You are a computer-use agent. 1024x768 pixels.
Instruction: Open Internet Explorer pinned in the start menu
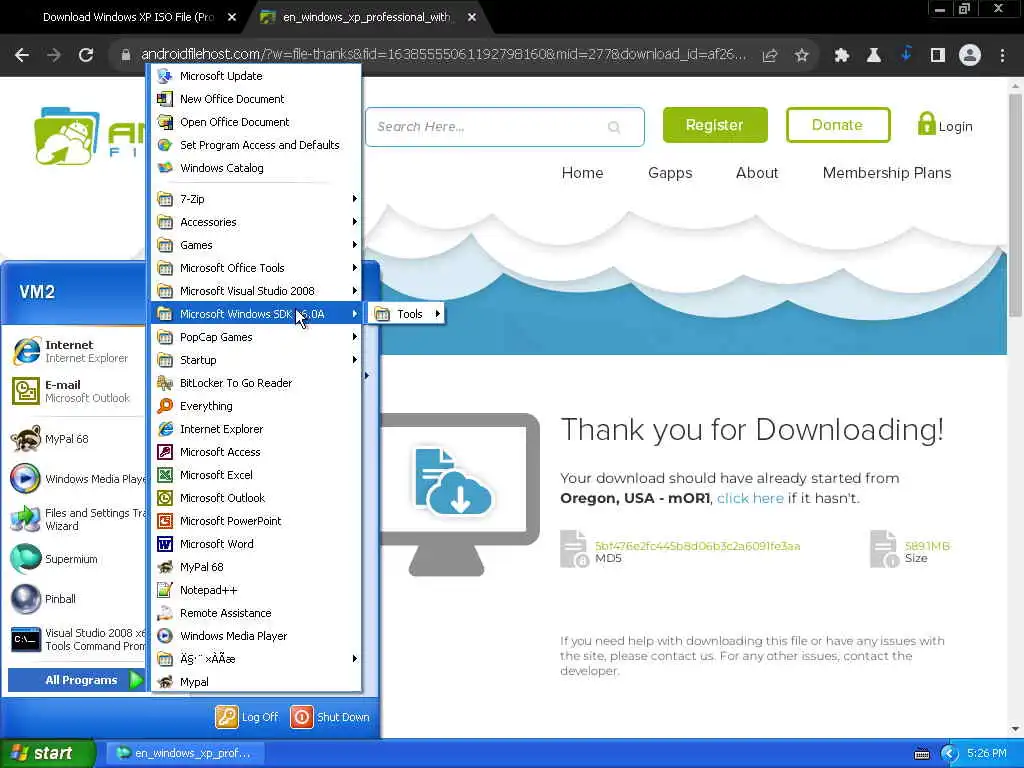pos(76,351)
